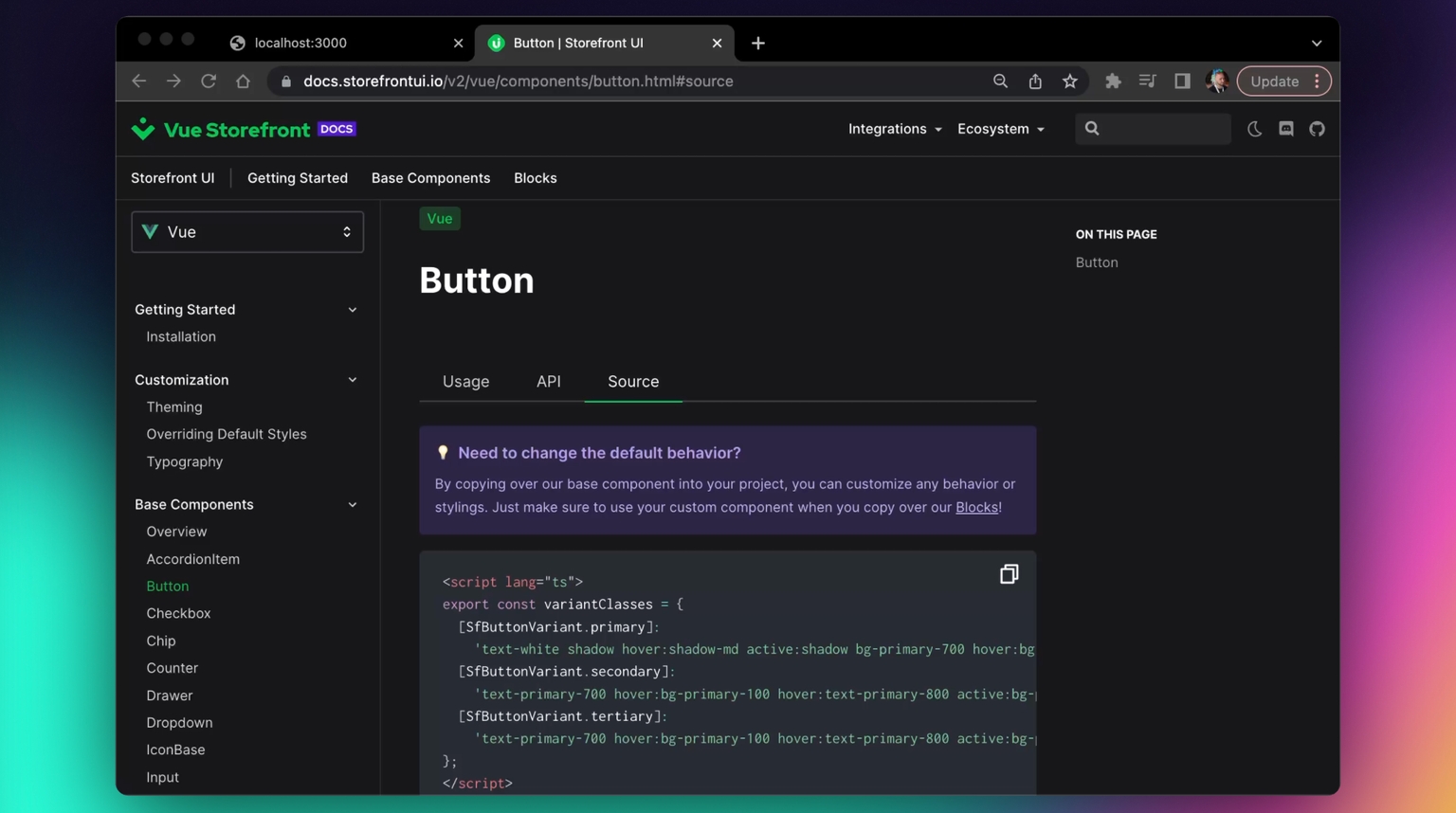Open the tab search chevron
Viewport: 1456px width, 813px height.
coord(1317,43)
